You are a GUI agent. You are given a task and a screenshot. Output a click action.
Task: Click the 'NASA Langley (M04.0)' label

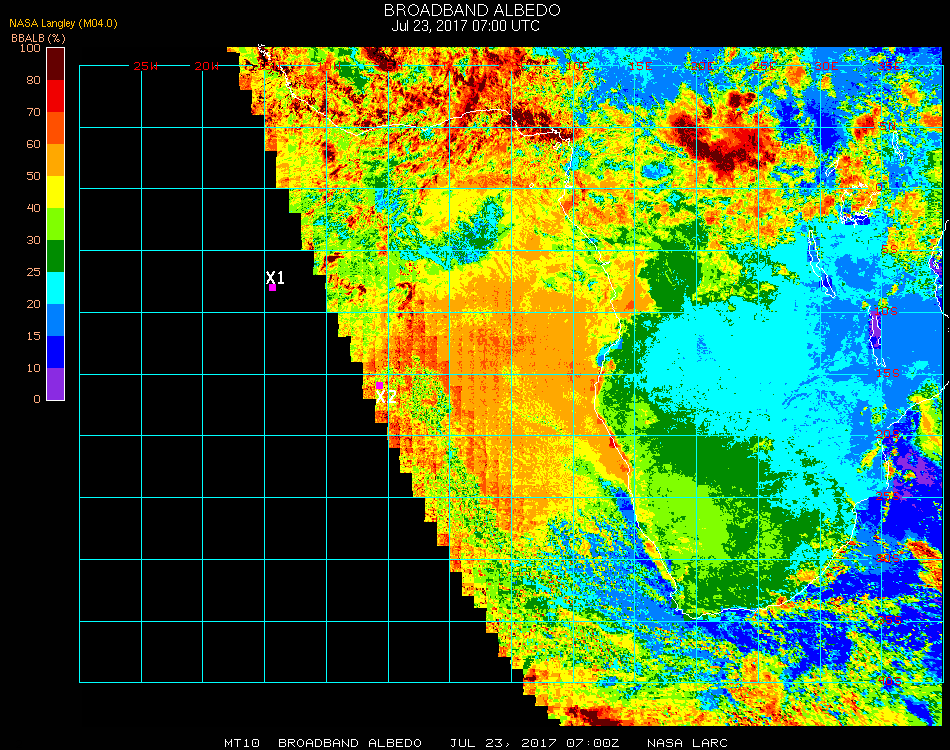pos(63,24)
